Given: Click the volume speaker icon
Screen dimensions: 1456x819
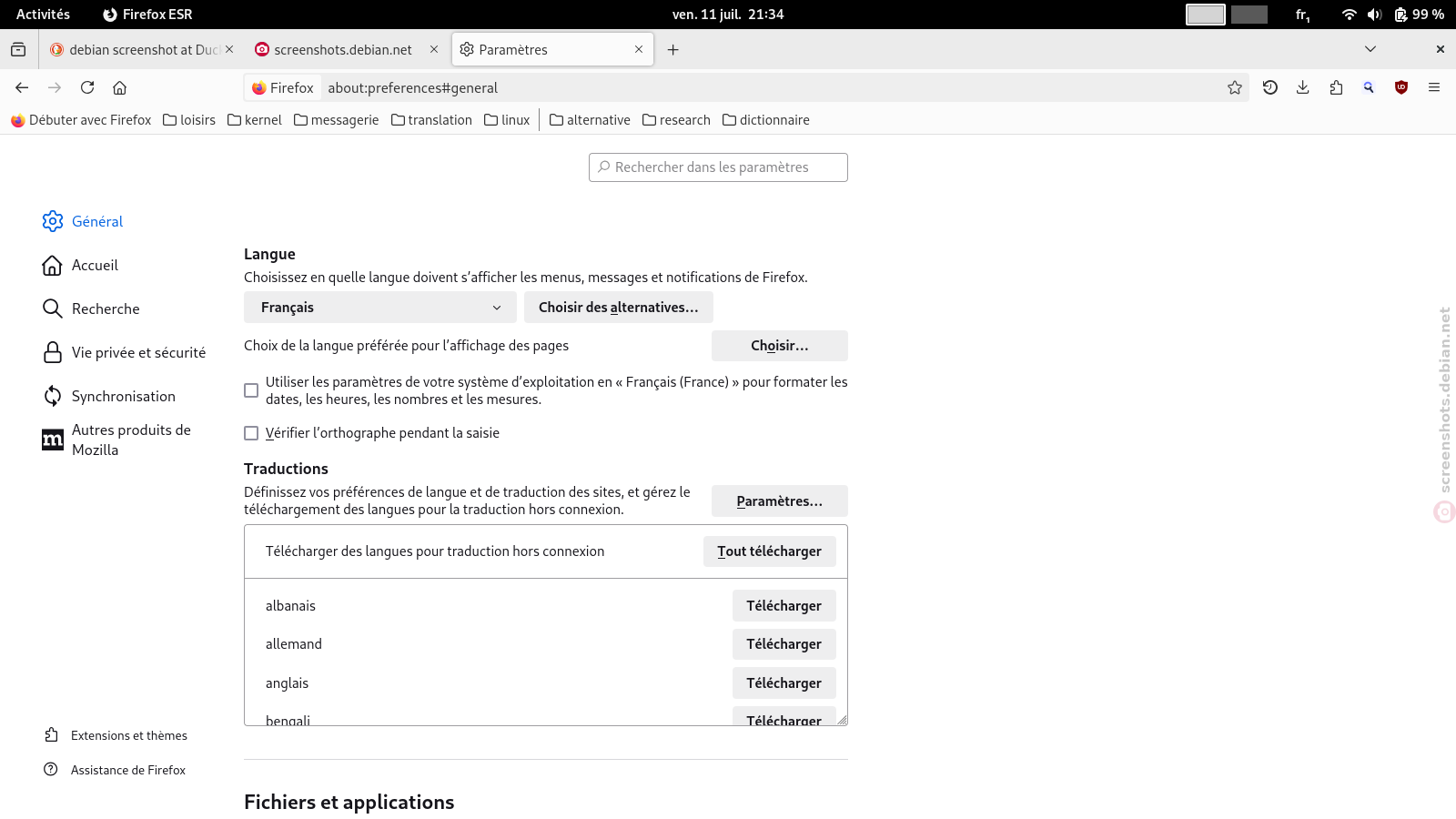Looking at the screenshot, I should (1374, 15).
